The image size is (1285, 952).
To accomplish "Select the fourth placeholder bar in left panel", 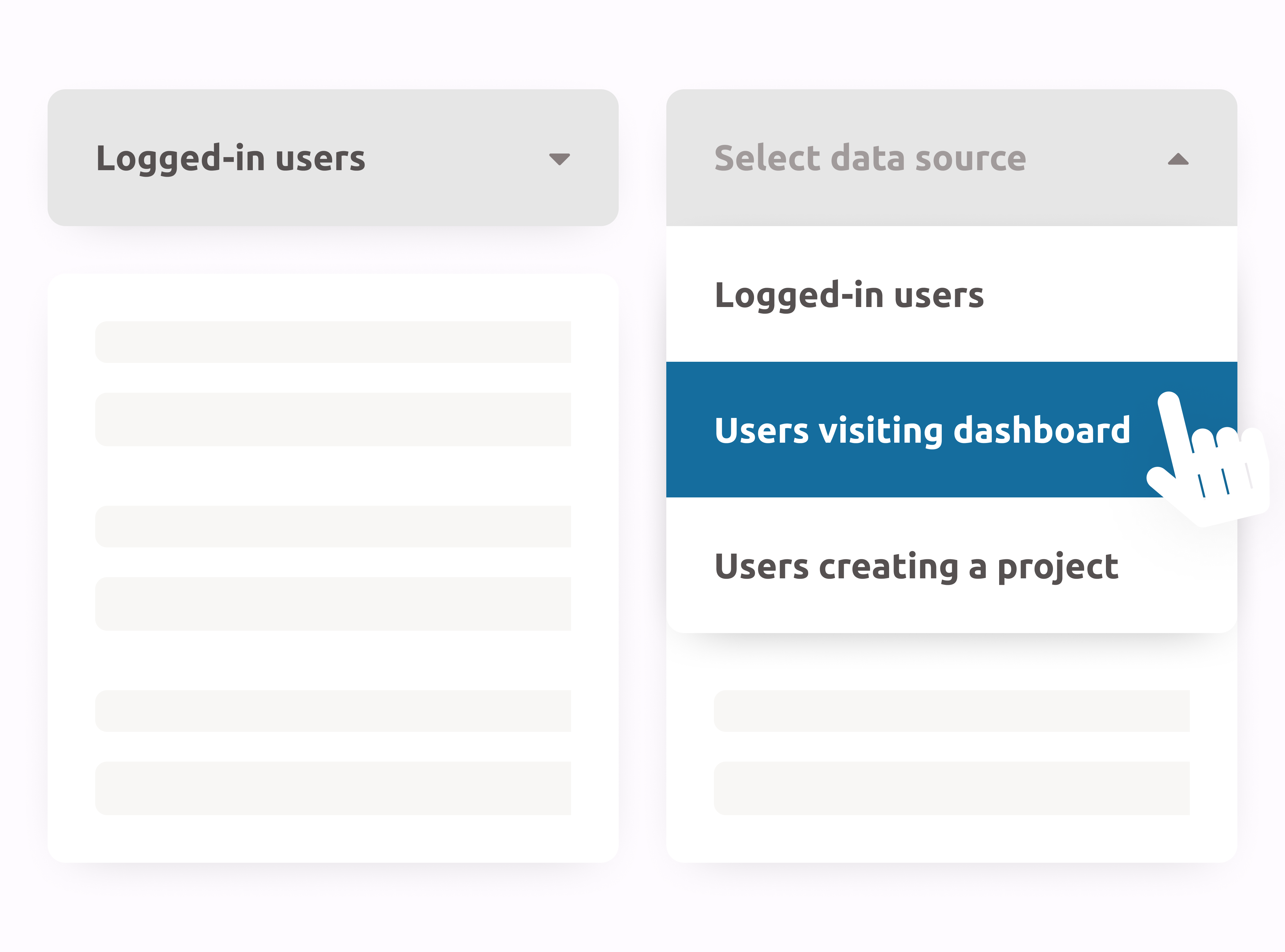I will point(333,603).
